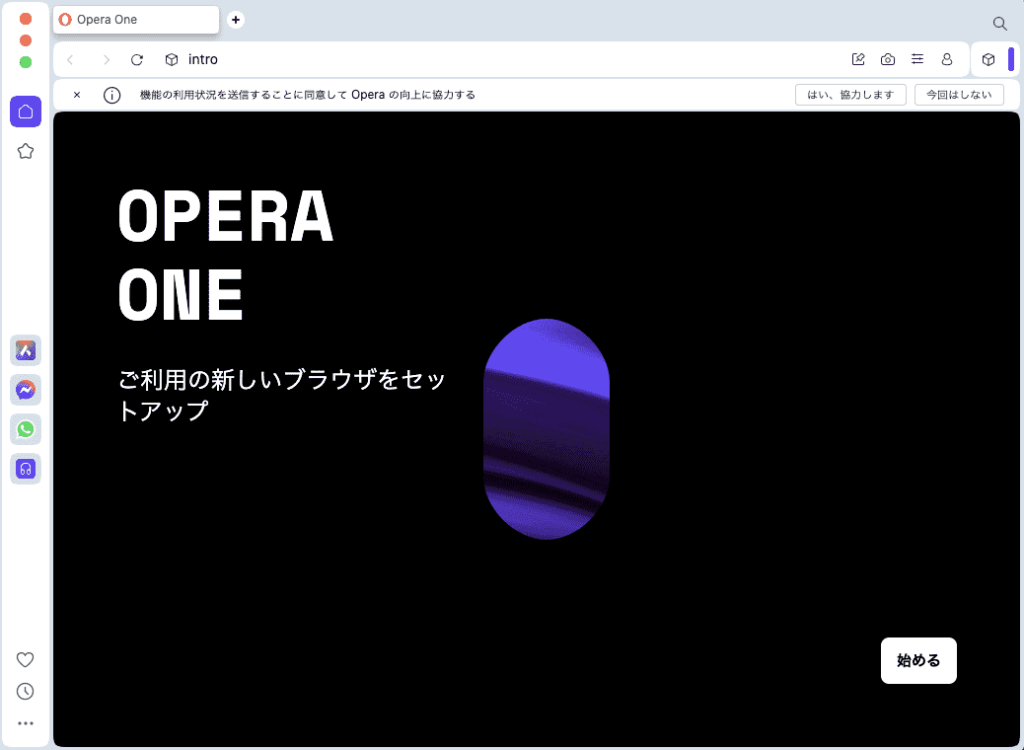The height and width of the screenshot is (750, 1024).
Task: Open WhatsApp from the sidebar
Action: click(25, 429)
